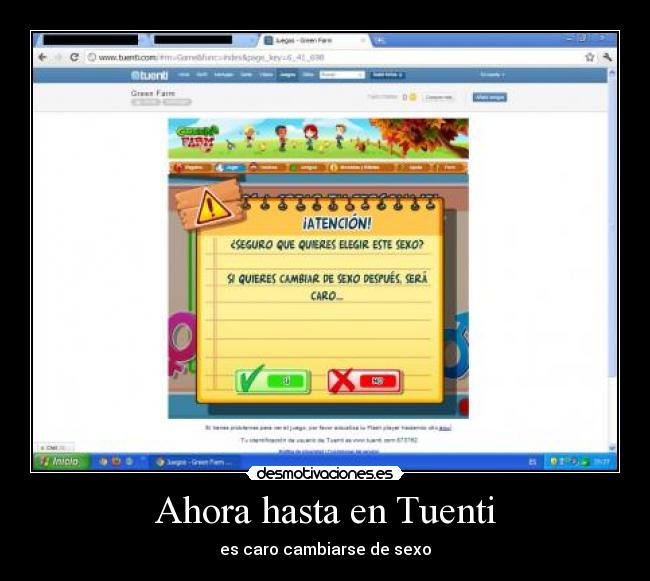Screen dimensions: 650x581
Task: Click the blue button right of search
Action: tap(387, 75)
